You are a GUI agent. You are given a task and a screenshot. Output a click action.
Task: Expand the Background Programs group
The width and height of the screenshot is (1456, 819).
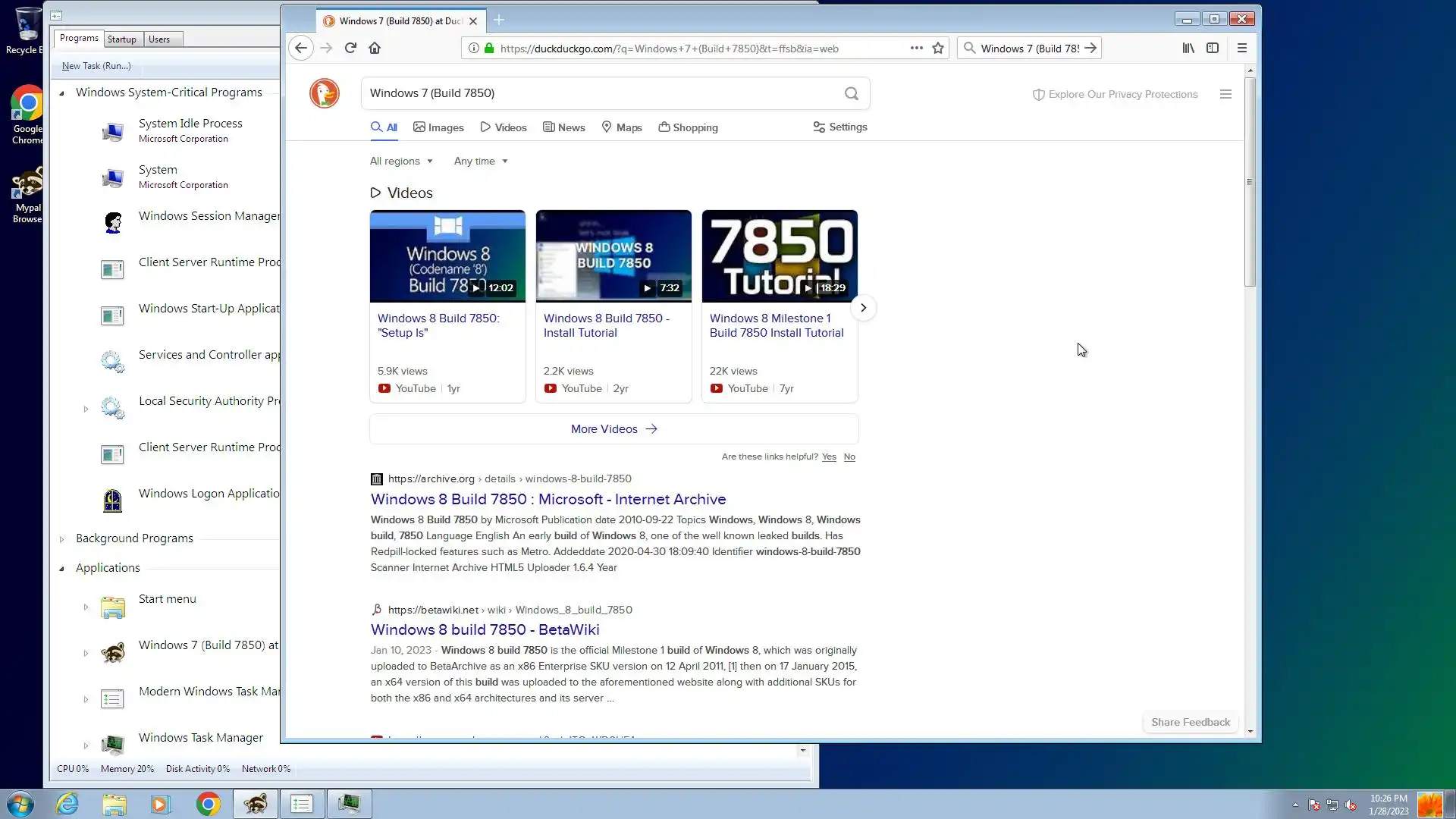62,539
